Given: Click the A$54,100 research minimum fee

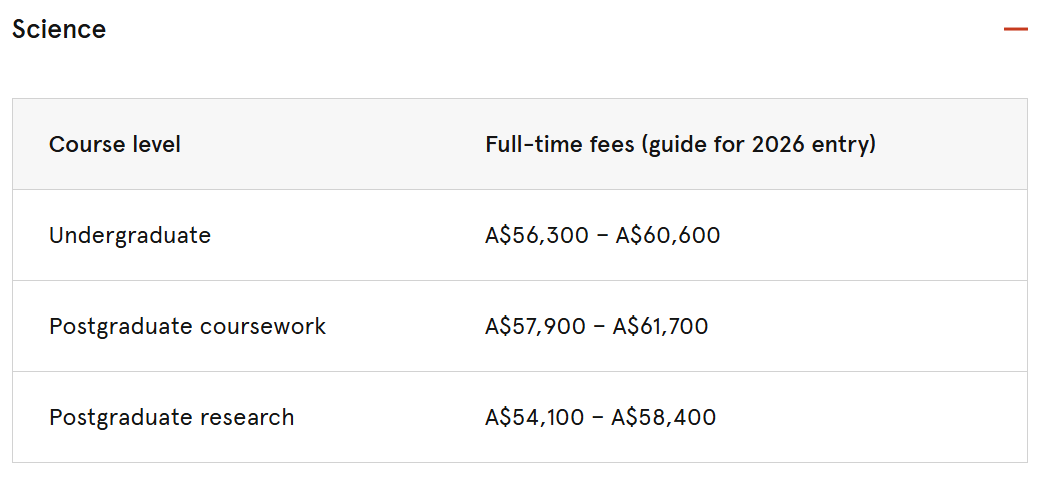Looking at the screenshot, I should pos(534,417).
